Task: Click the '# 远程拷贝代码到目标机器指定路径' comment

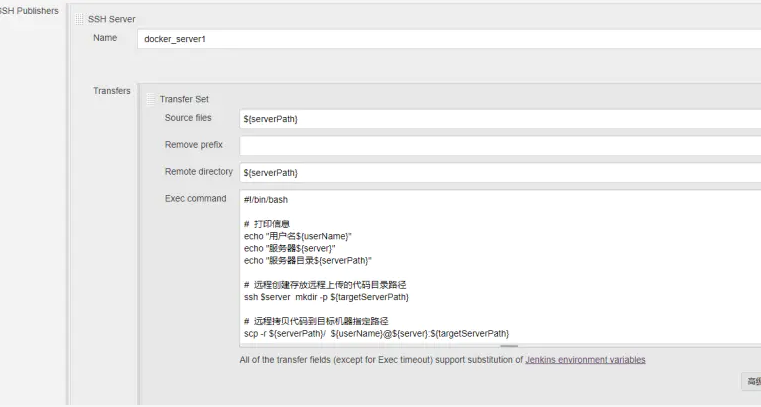Action: click(x=316, y=321)
